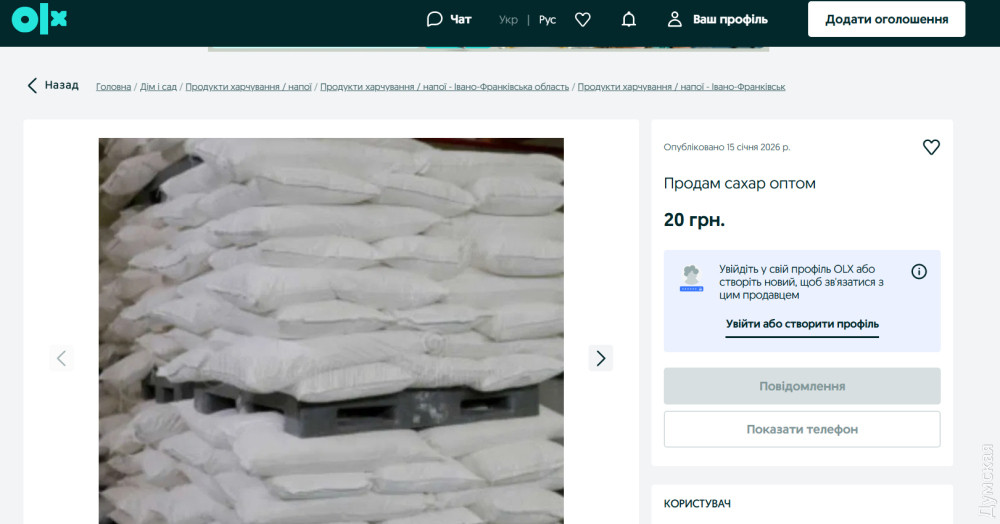Open favorites heart in header
The width and height of the screenshot is (1000, 524).
[x=583, y=19]
